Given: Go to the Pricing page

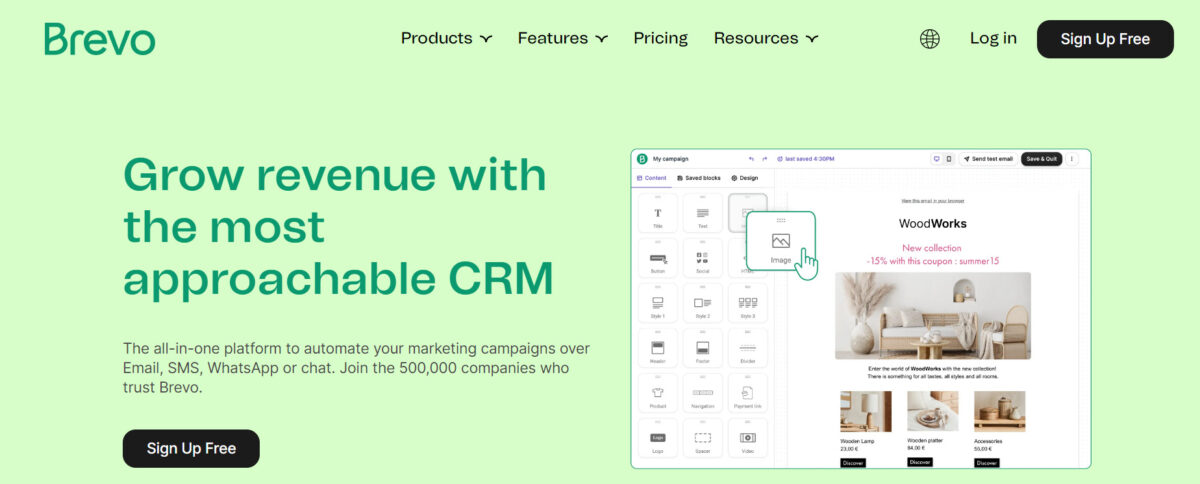Looking at the screenshot, I should click(x=660, y=39).
